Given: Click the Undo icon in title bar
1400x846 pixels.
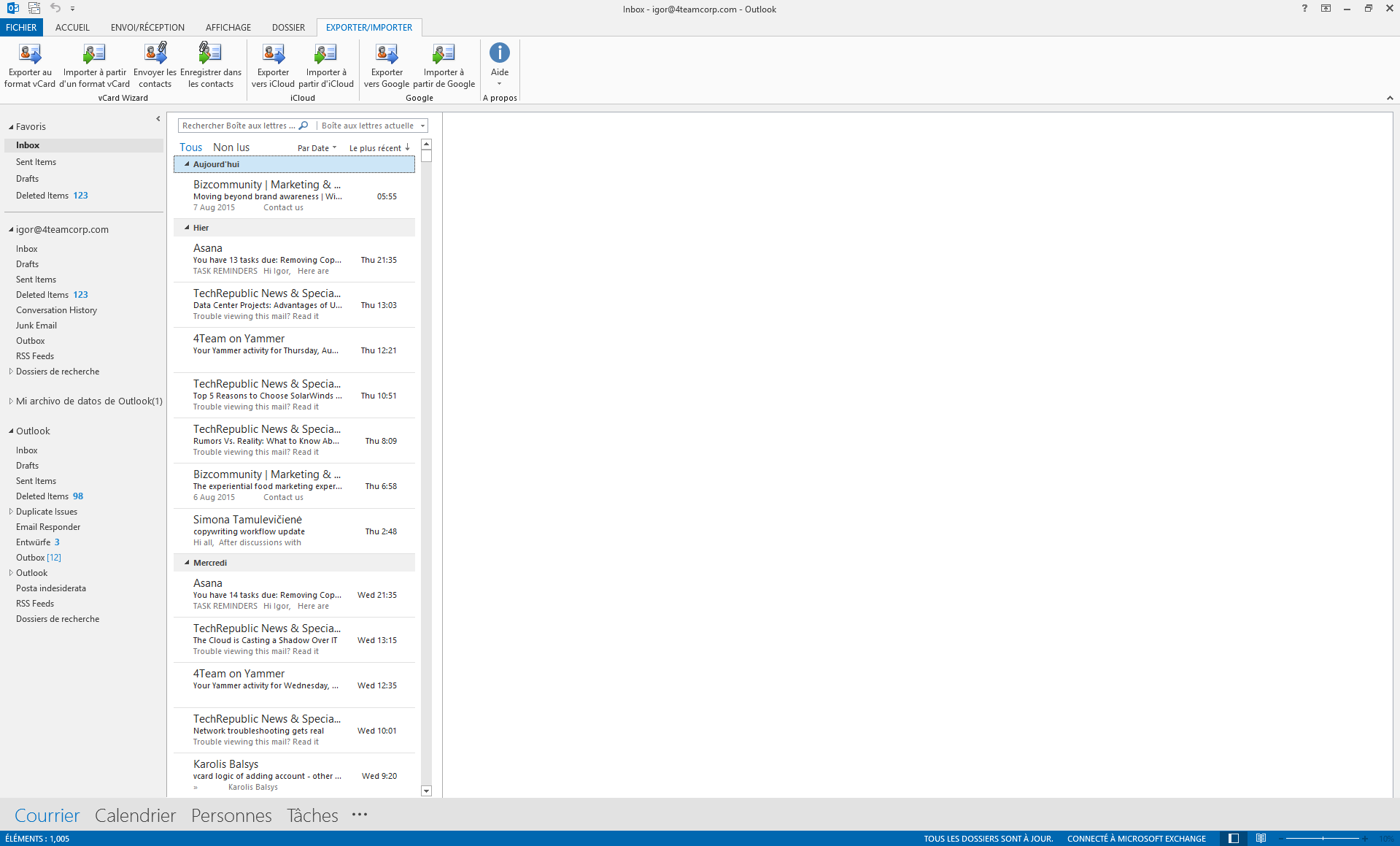Looking at the screenshot, I should (x=55, y=8).
